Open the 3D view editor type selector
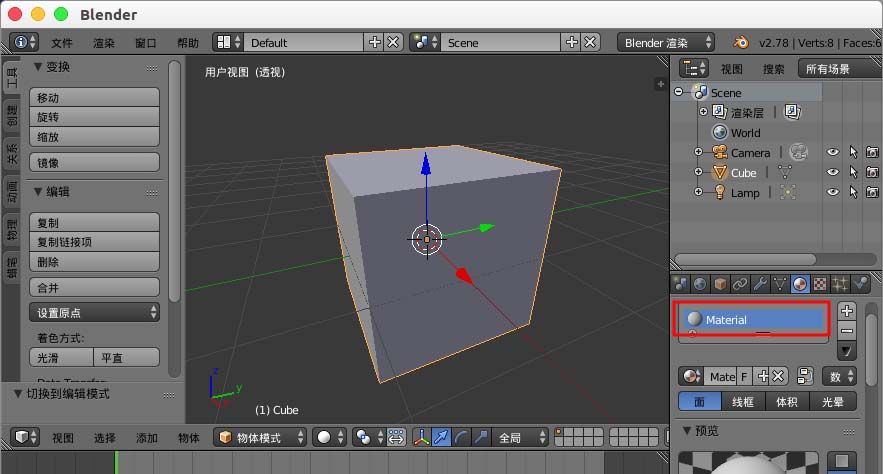 25,437
